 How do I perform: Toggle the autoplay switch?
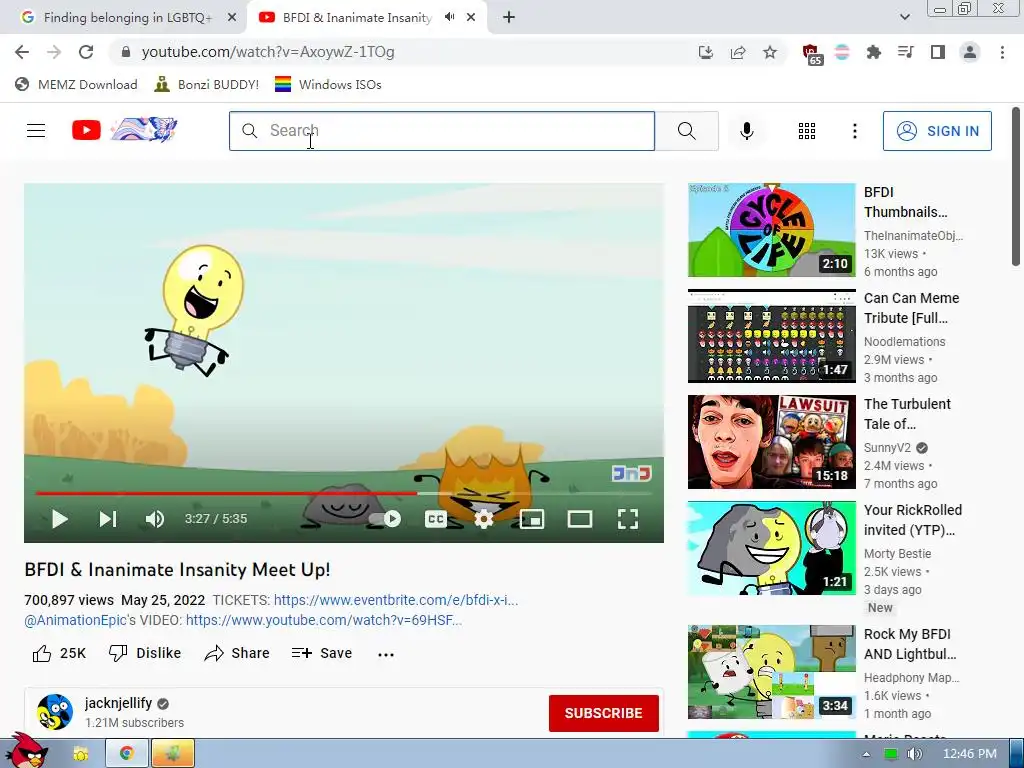point(385,519)
